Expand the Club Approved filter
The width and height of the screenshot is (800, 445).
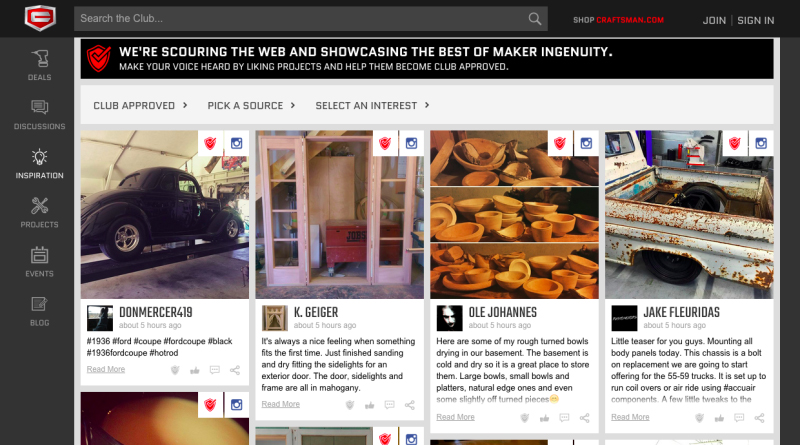pyautogui.click(x=140, y=106)
